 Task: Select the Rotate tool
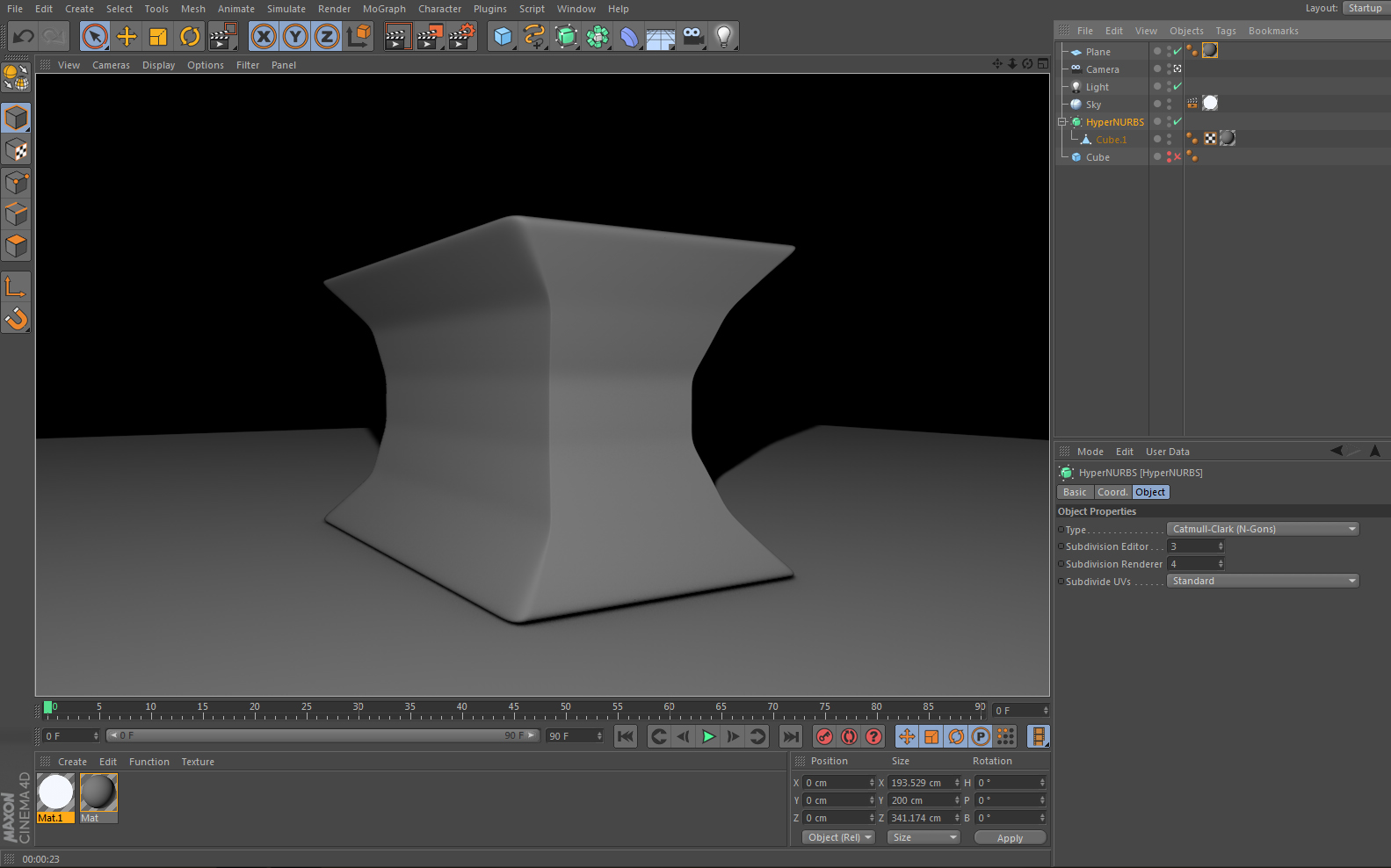coord(190,37)
